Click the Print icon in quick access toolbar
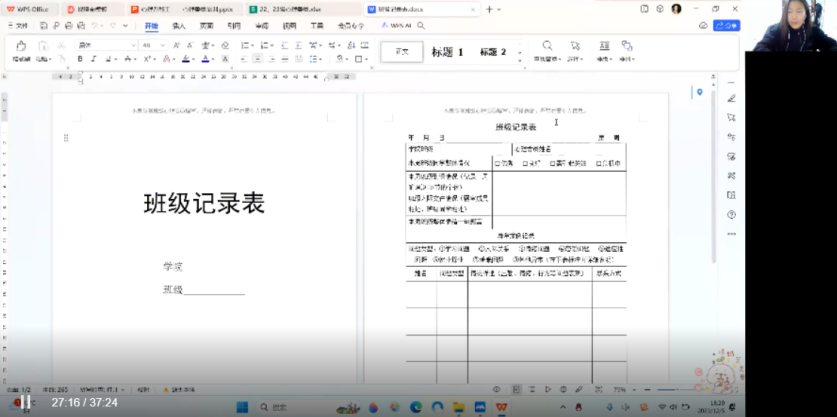 pos(69,25)
